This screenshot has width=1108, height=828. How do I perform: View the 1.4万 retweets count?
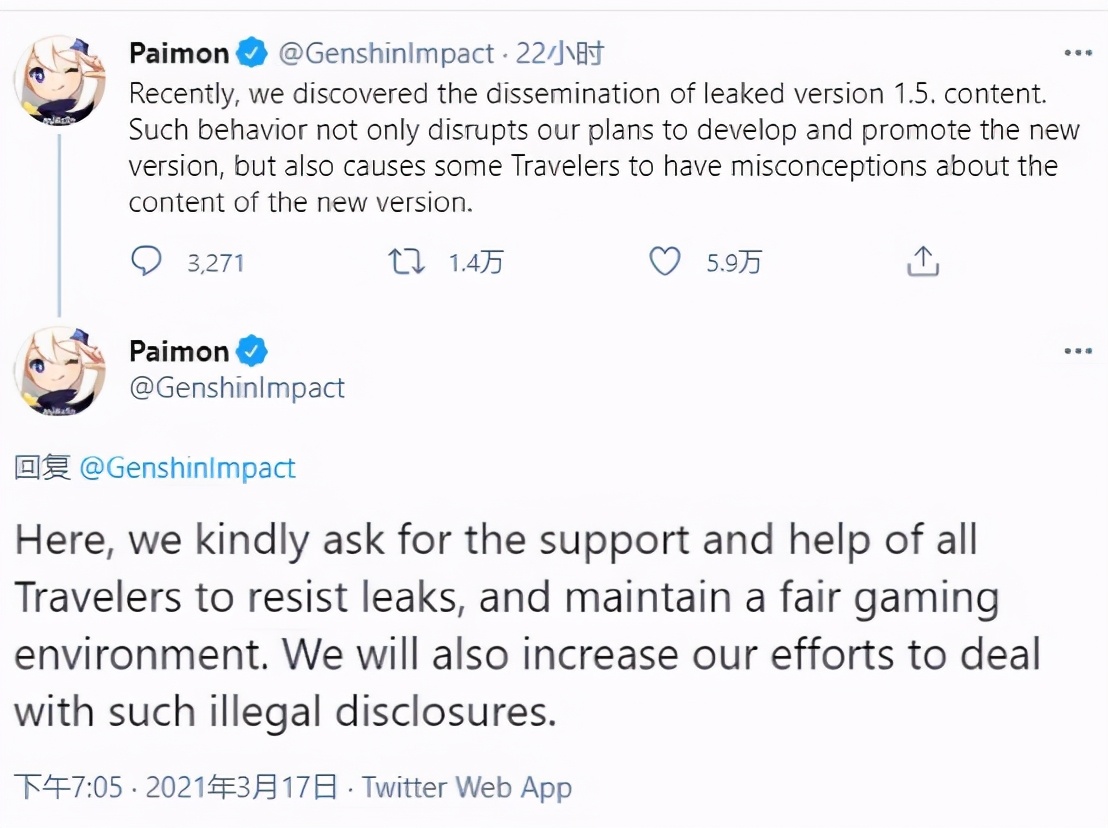[x=476, y=263]
